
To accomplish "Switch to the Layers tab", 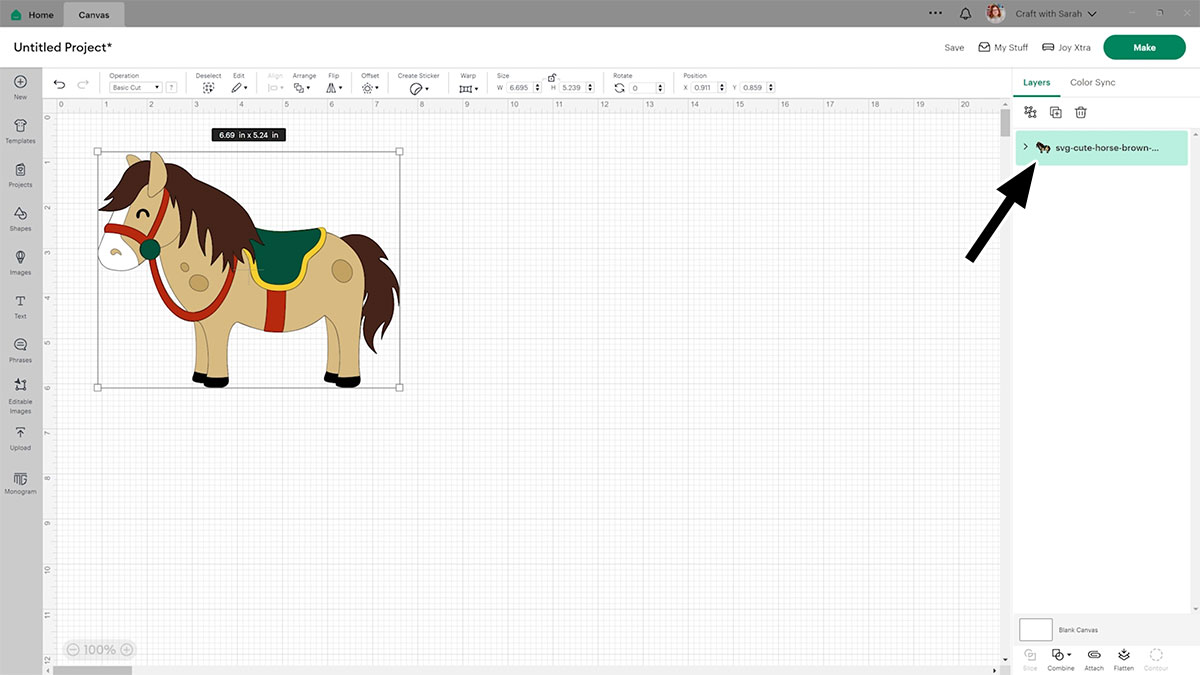I will [1037, 82].
